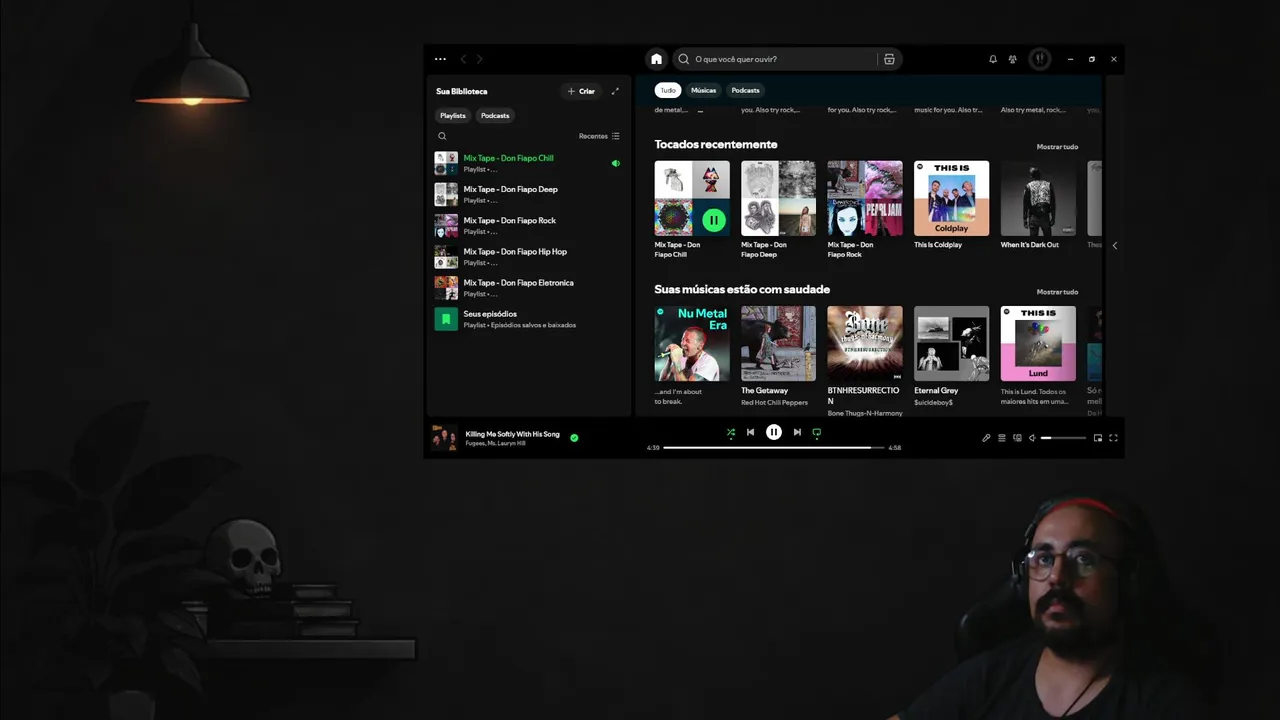Screen dimensions: 1280x720
Task: Pause via green button on Don Fiapo Chill card
Action: point(713,220)
